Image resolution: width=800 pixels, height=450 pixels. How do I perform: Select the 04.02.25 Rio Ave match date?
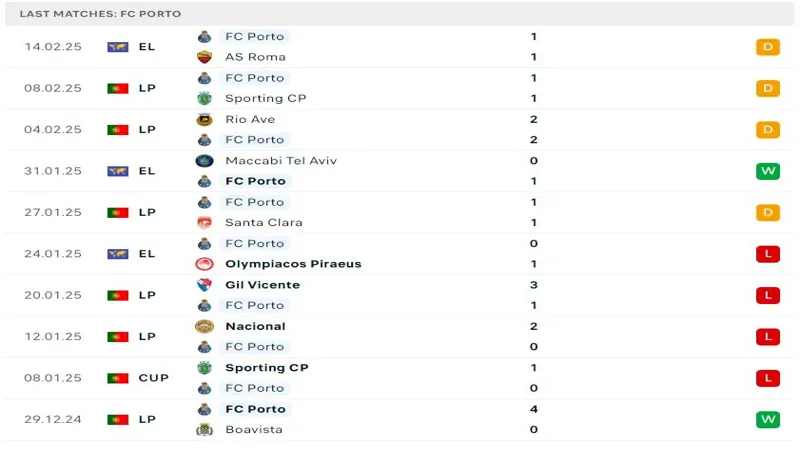point(53,130)
